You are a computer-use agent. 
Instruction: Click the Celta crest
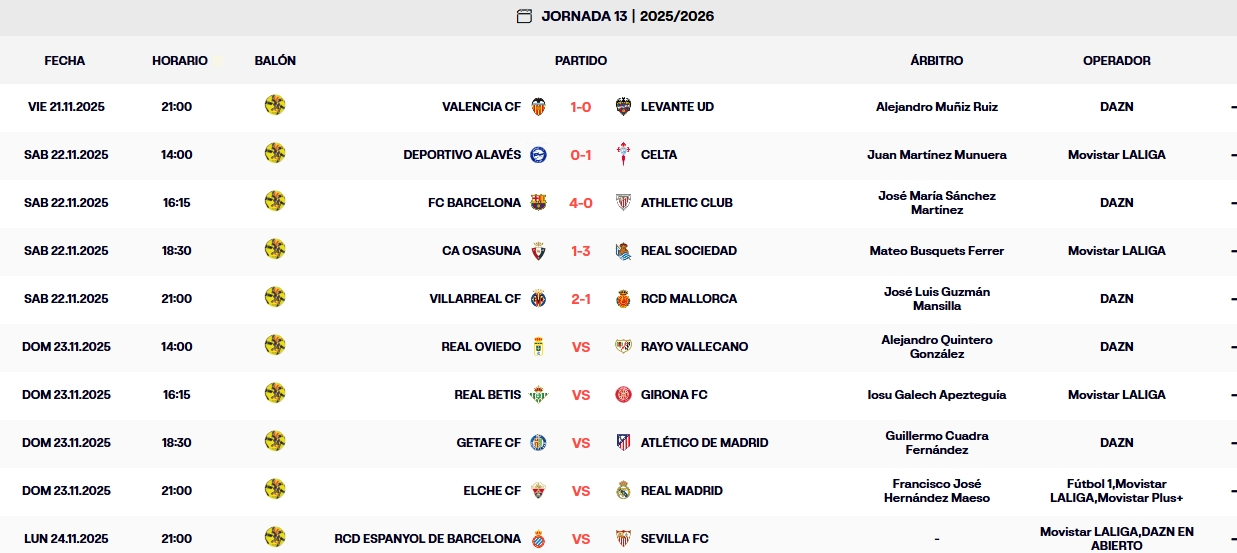click(x=623, y=155)
